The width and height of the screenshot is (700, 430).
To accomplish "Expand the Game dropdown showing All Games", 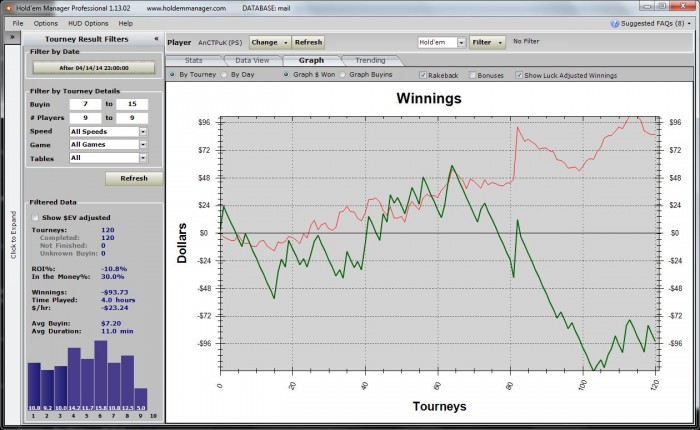I will pyautogui.click(x=108, y=145).
